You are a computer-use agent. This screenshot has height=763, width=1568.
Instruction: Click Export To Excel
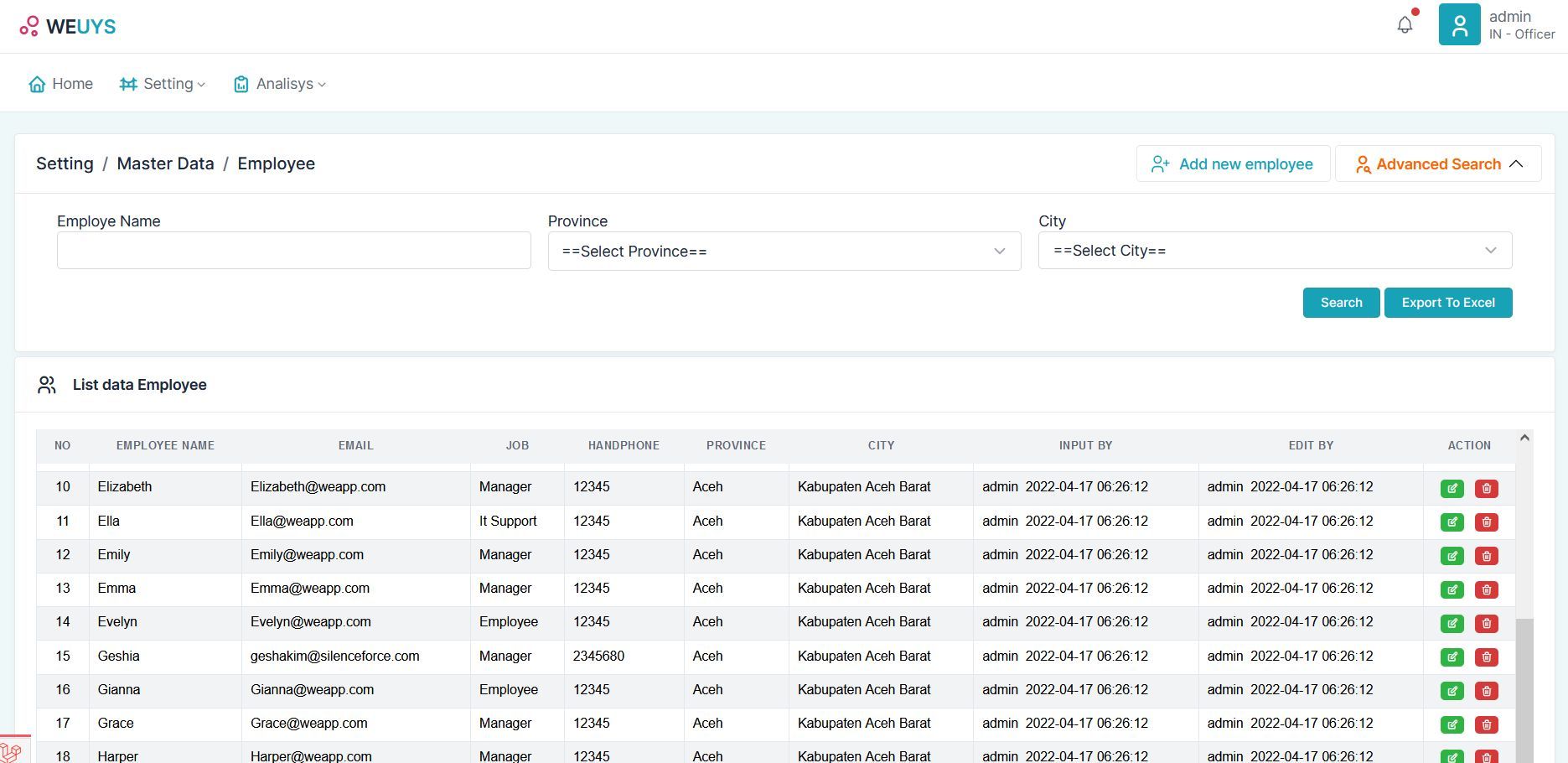1447,303
